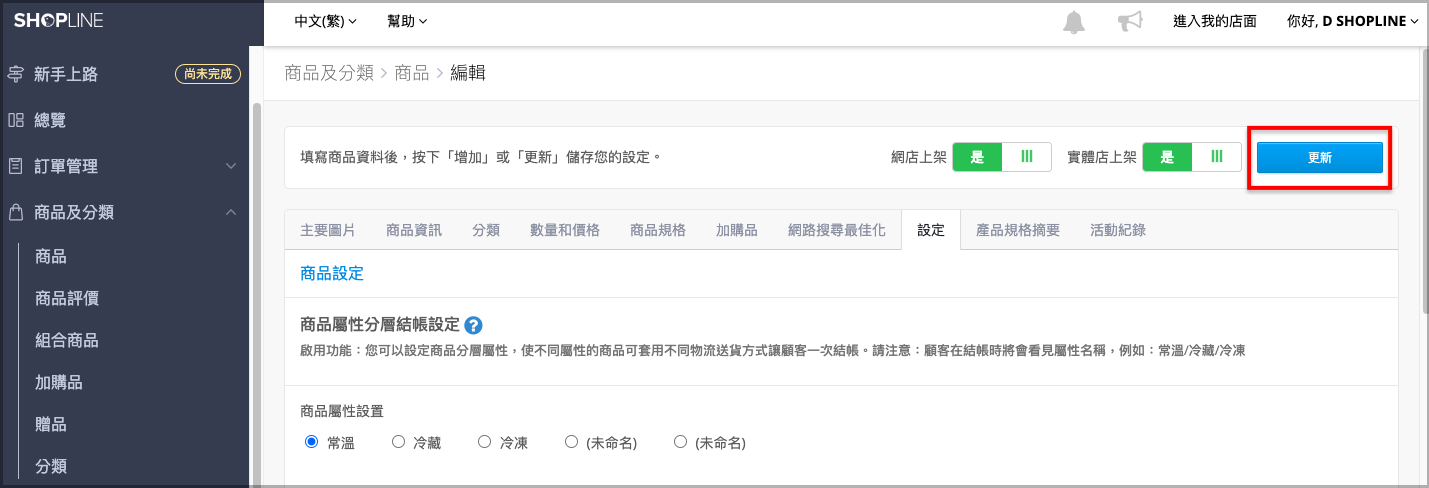Screen dimensions: 1429x488
Task: Switch to the 活動紀錄 tab
Action: (1118, 230)
